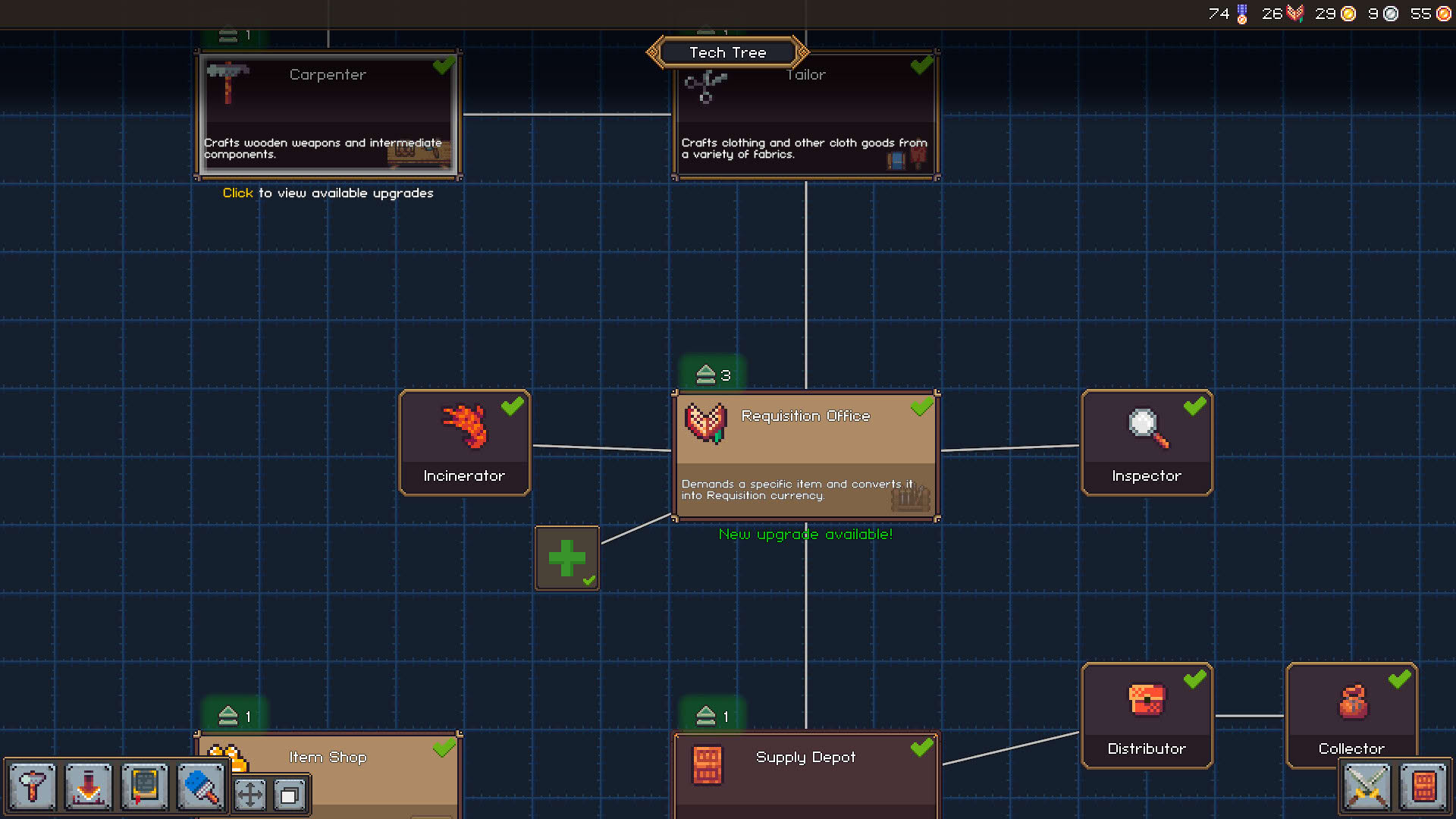Open the Supply Depot card
The image size is (1456, 819).
805,775
